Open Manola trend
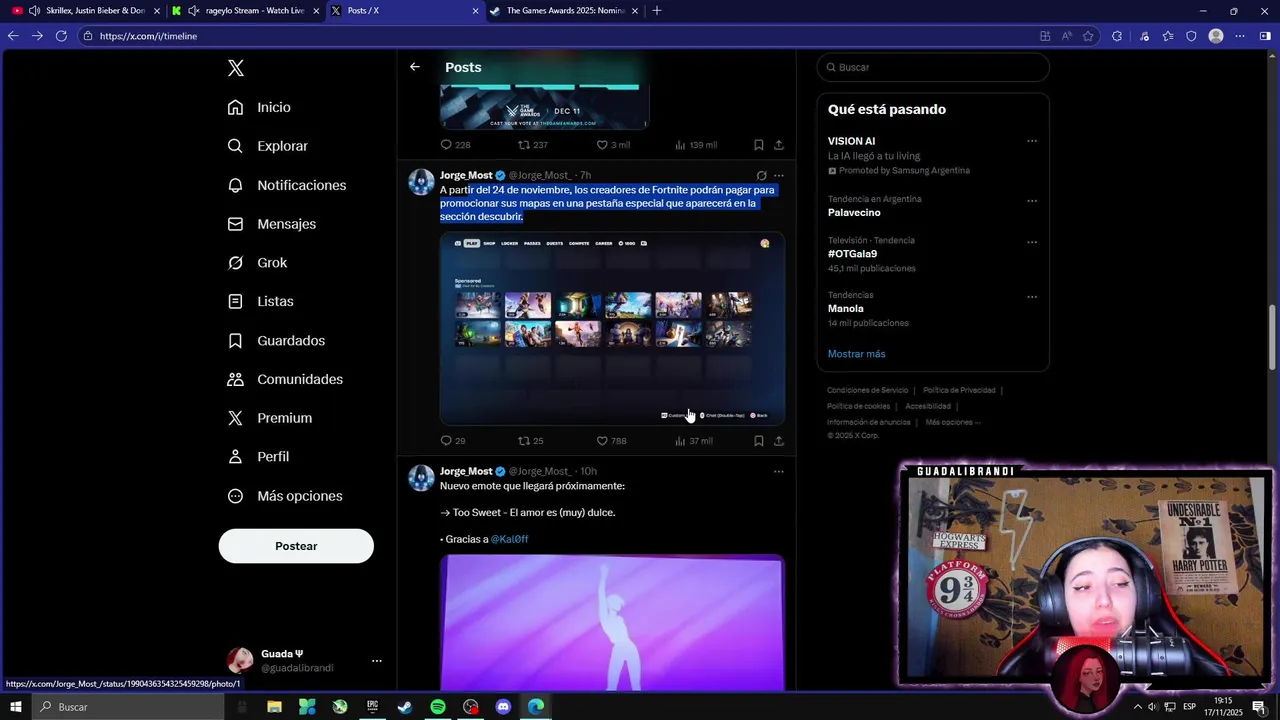This screenshot has width=1280, height=720. click(x=845, y=309)
